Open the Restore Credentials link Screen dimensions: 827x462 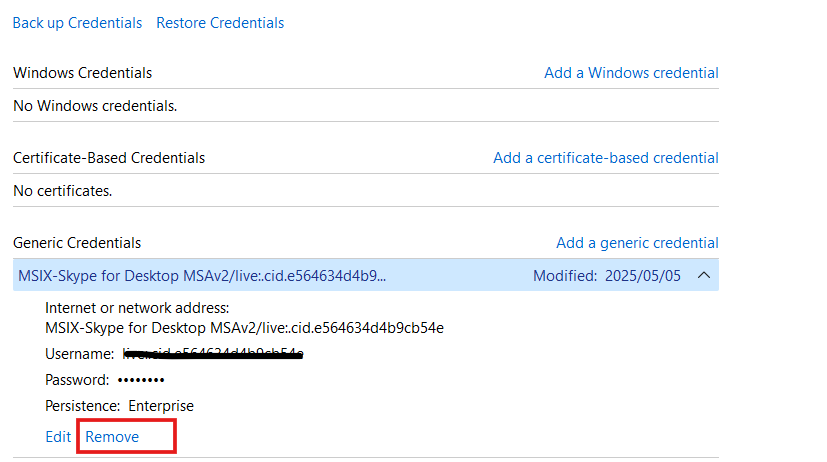coord(220,23)
